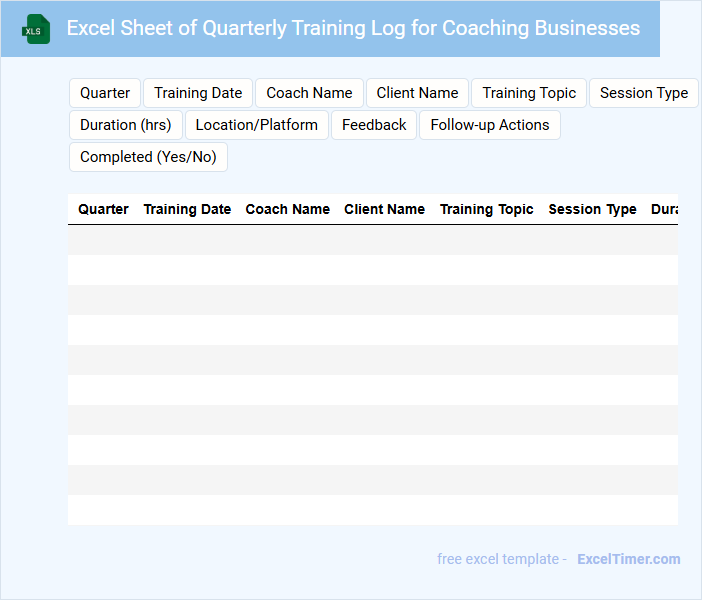
Task: Click the Training Topic tag
Action: click(x=529, y=93)
